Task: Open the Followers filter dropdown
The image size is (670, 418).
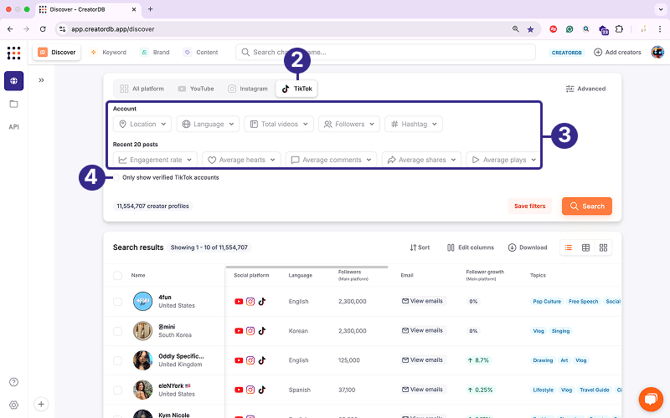Action: [x=349, y=124]
